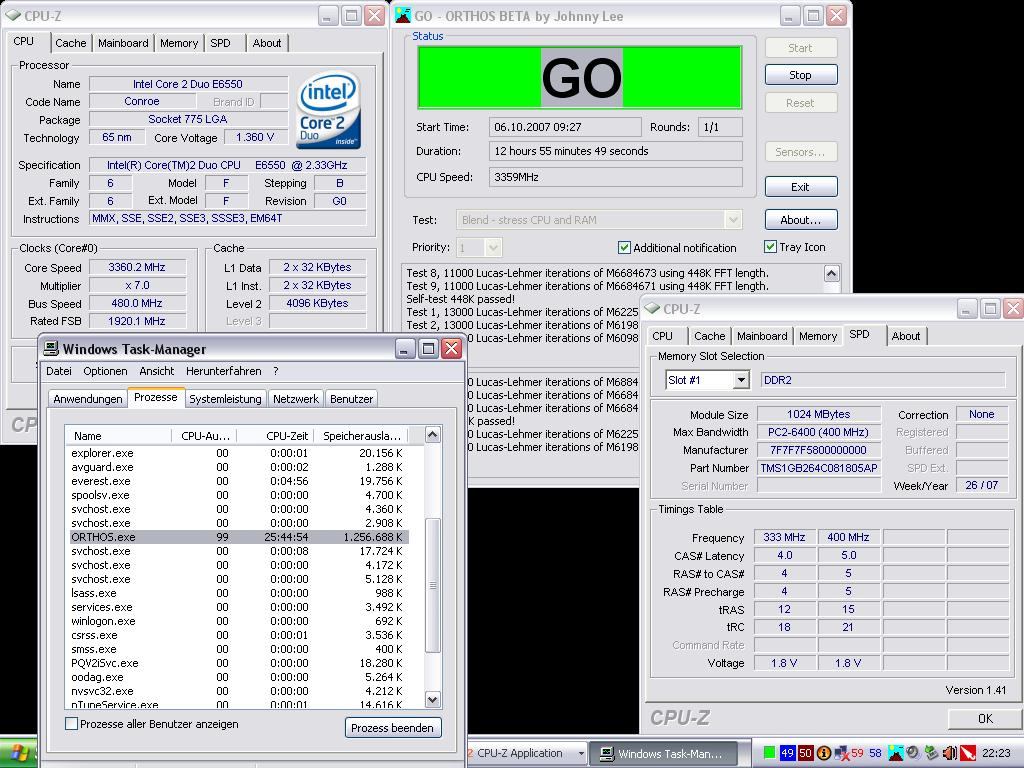The height and width of the screenshot is (768, 1024).
Task: Select the nvsvc32.exe process row
Action: point(239,691)
